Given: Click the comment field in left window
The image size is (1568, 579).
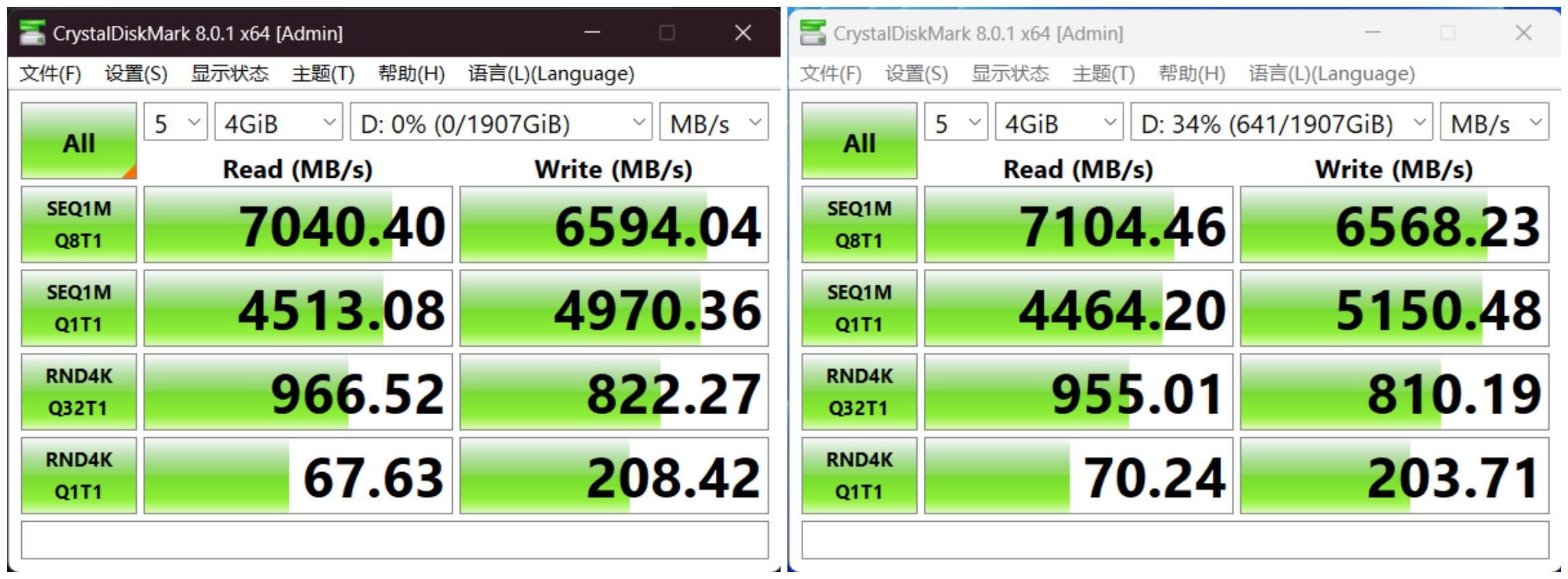Looking at the screenshot, I should click(x=395, y=540).
